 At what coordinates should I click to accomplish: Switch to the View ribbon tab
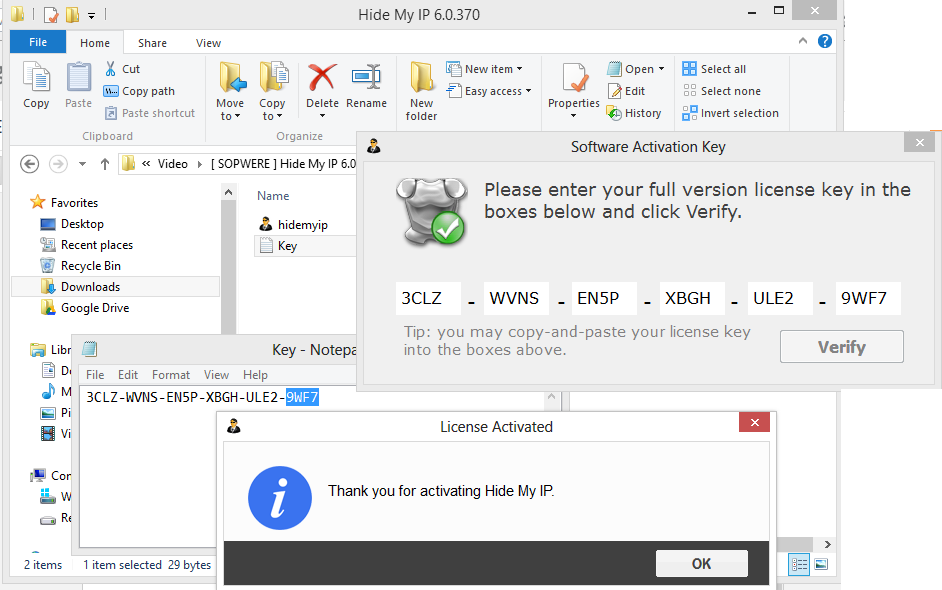tap(208, 43)
